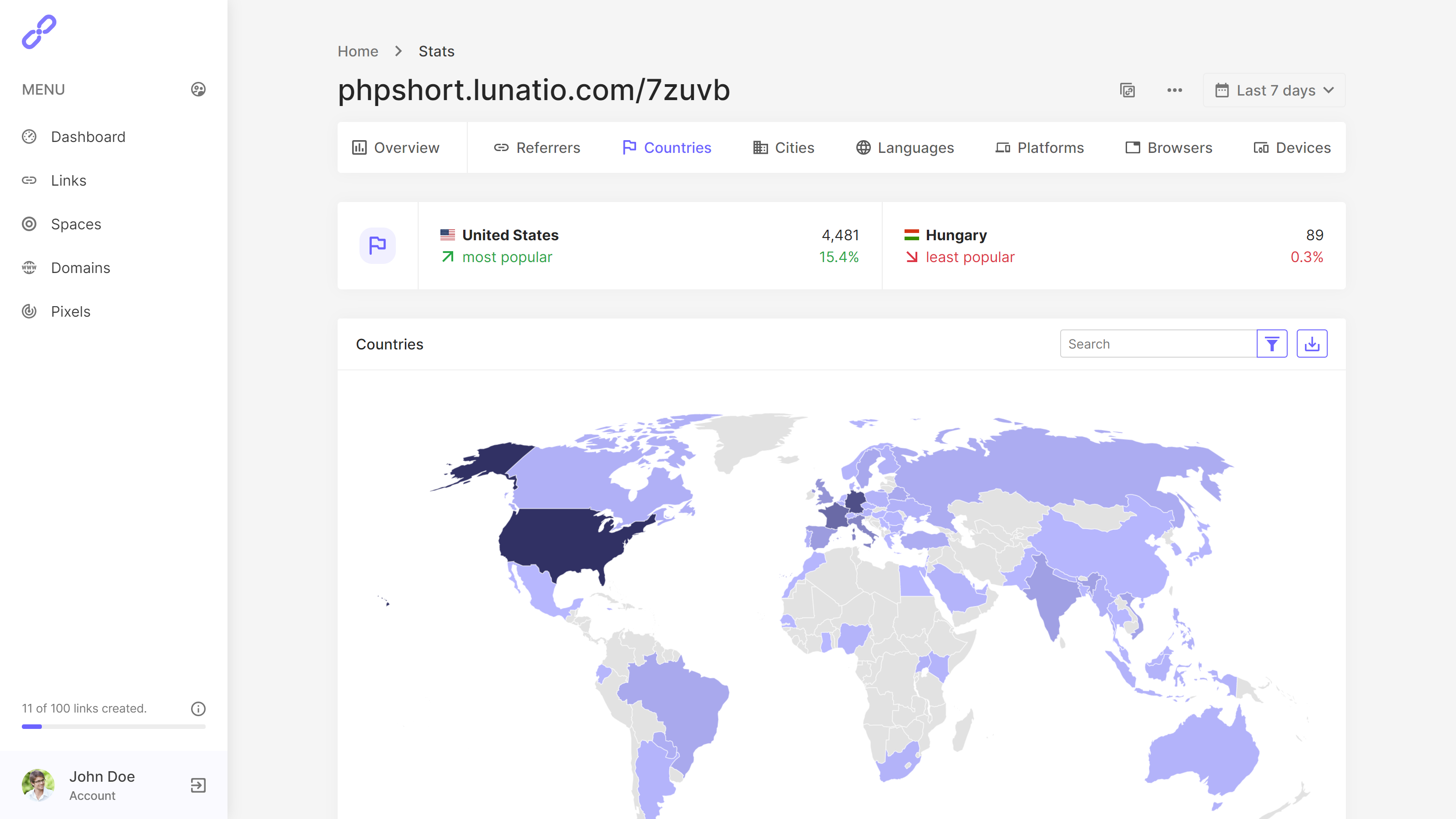Click John Doe account profile
The width and height of the screenshot is (1456, 819).
pos(102,784)
